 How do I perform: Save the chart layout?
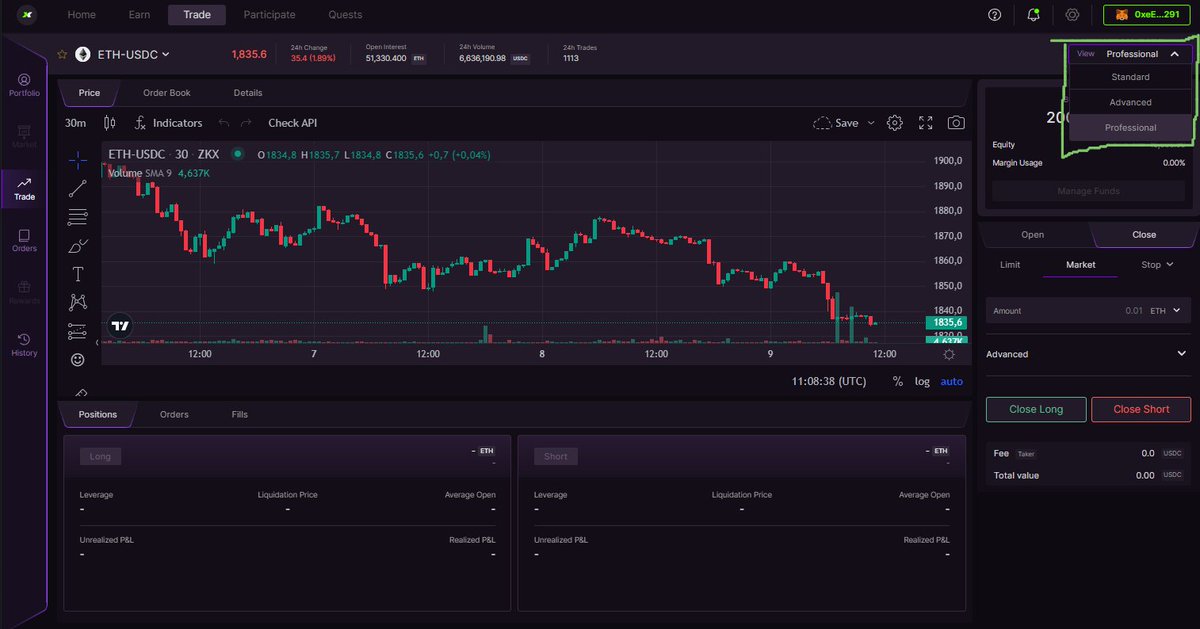tap(836, 123)
